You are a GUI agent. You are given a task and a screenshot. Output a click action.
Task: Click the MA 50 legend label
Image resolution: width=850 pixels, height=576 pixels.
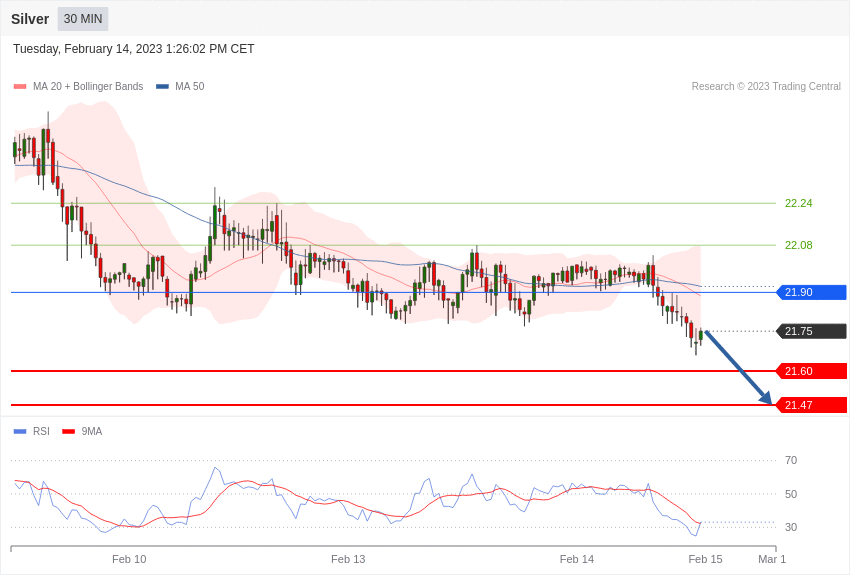(190, 87)
